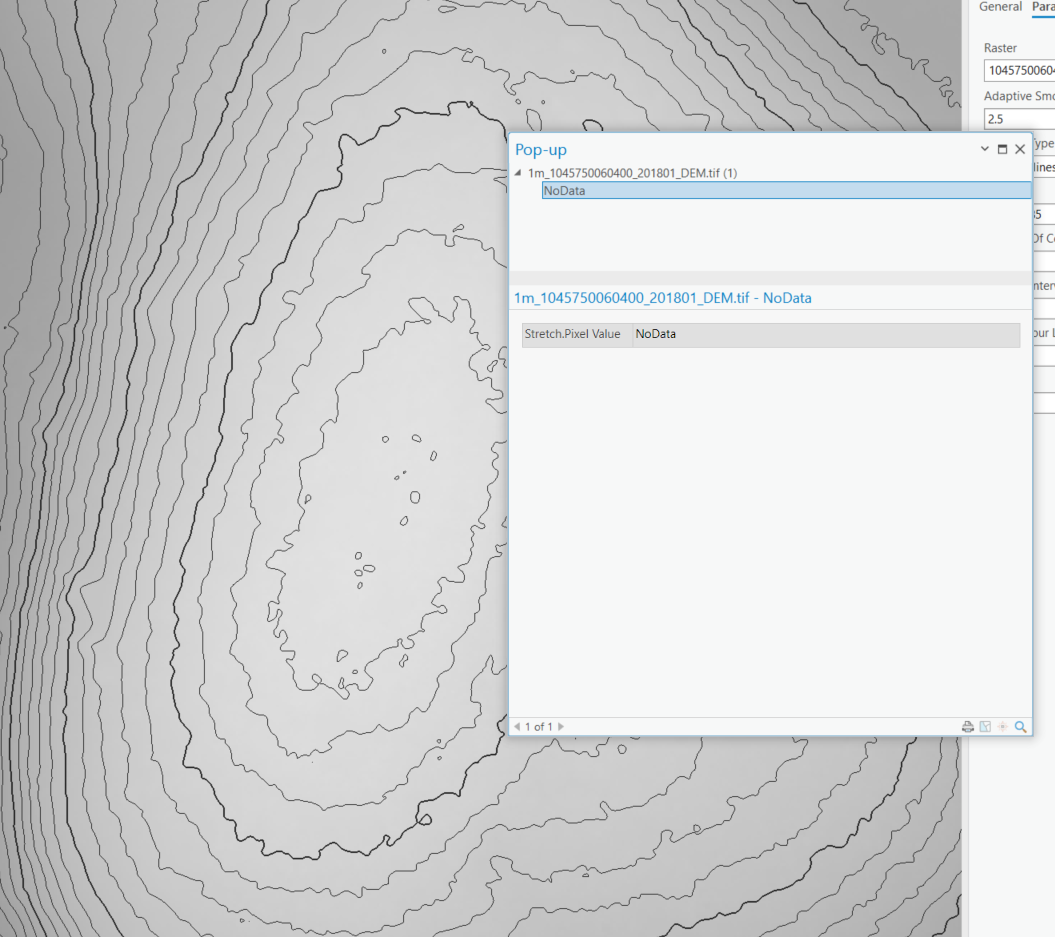This screenshot has height=937, width=1055.
Task: Close the Pop-up window
Action: 1020,149
